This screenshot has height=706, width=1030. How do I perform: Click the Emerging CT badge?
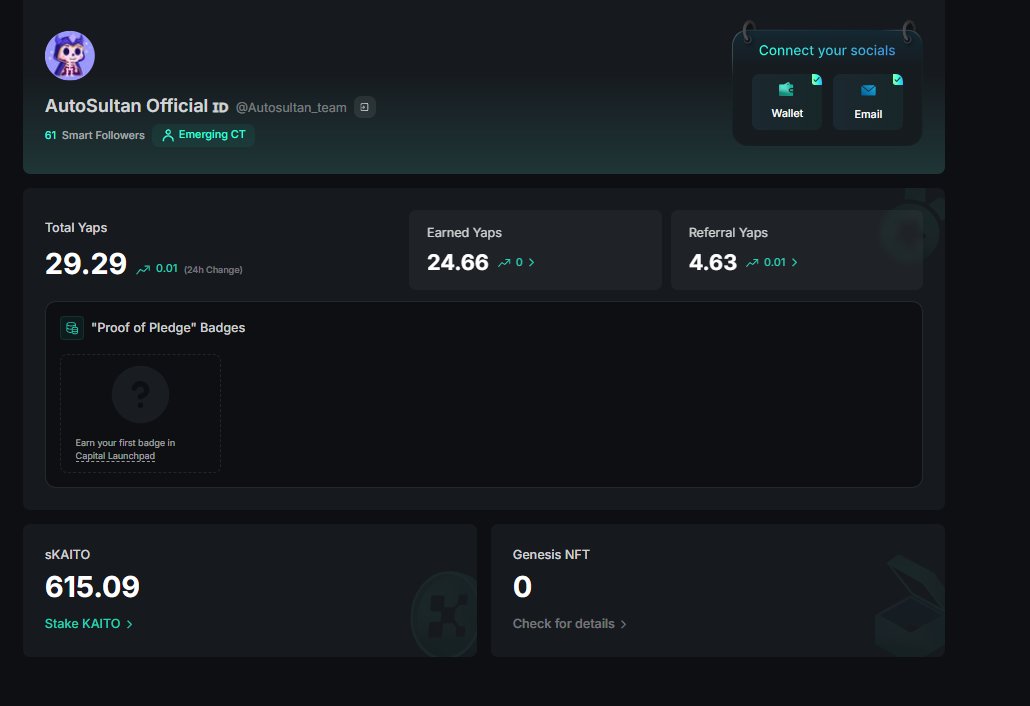204,135
